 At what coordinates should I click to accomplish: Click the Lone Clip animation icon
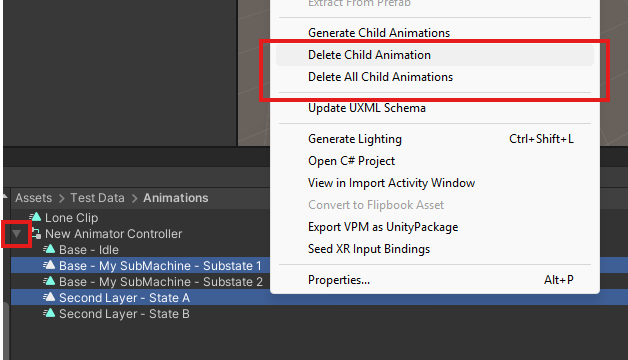point(35,217)
